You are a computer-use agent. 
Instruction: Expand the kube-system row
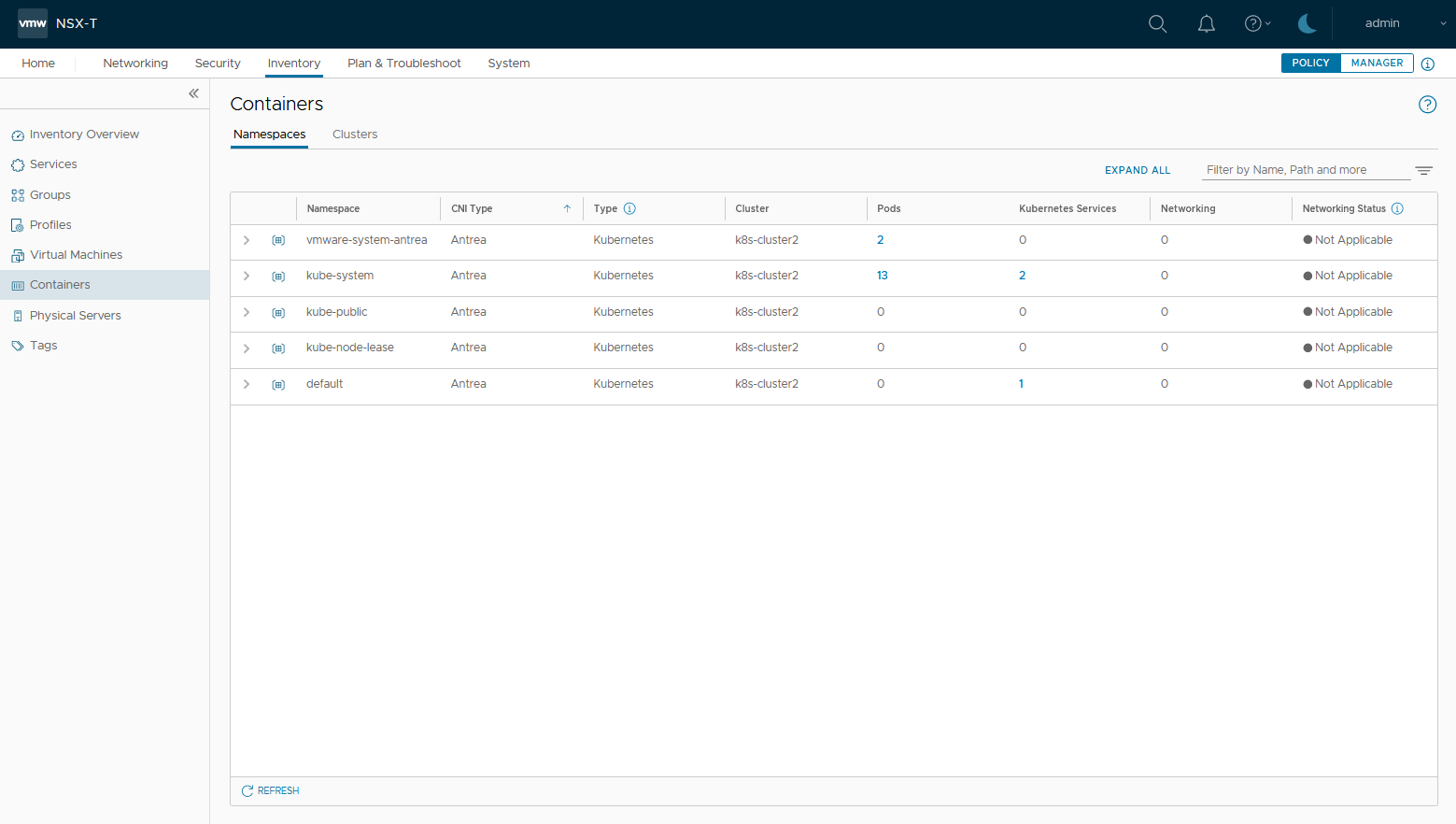(247, 276)
